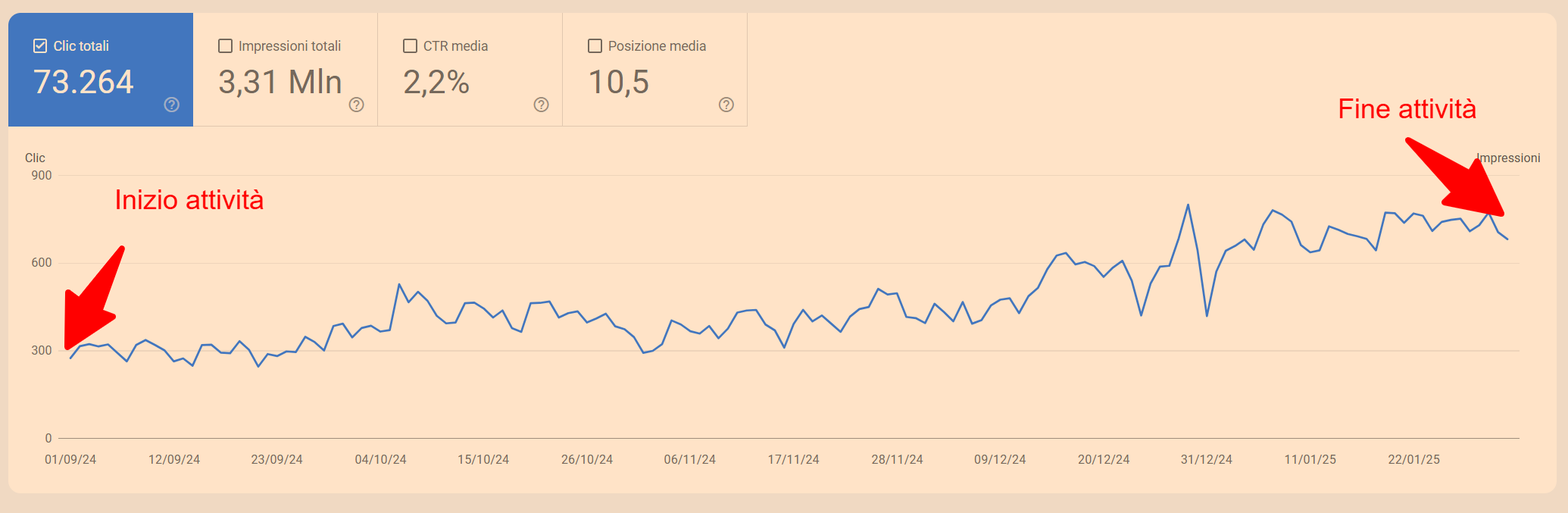Viewport: 1568px width, 513px height.
Task: Click the Fine attività annotation text
Action: 1407,109
